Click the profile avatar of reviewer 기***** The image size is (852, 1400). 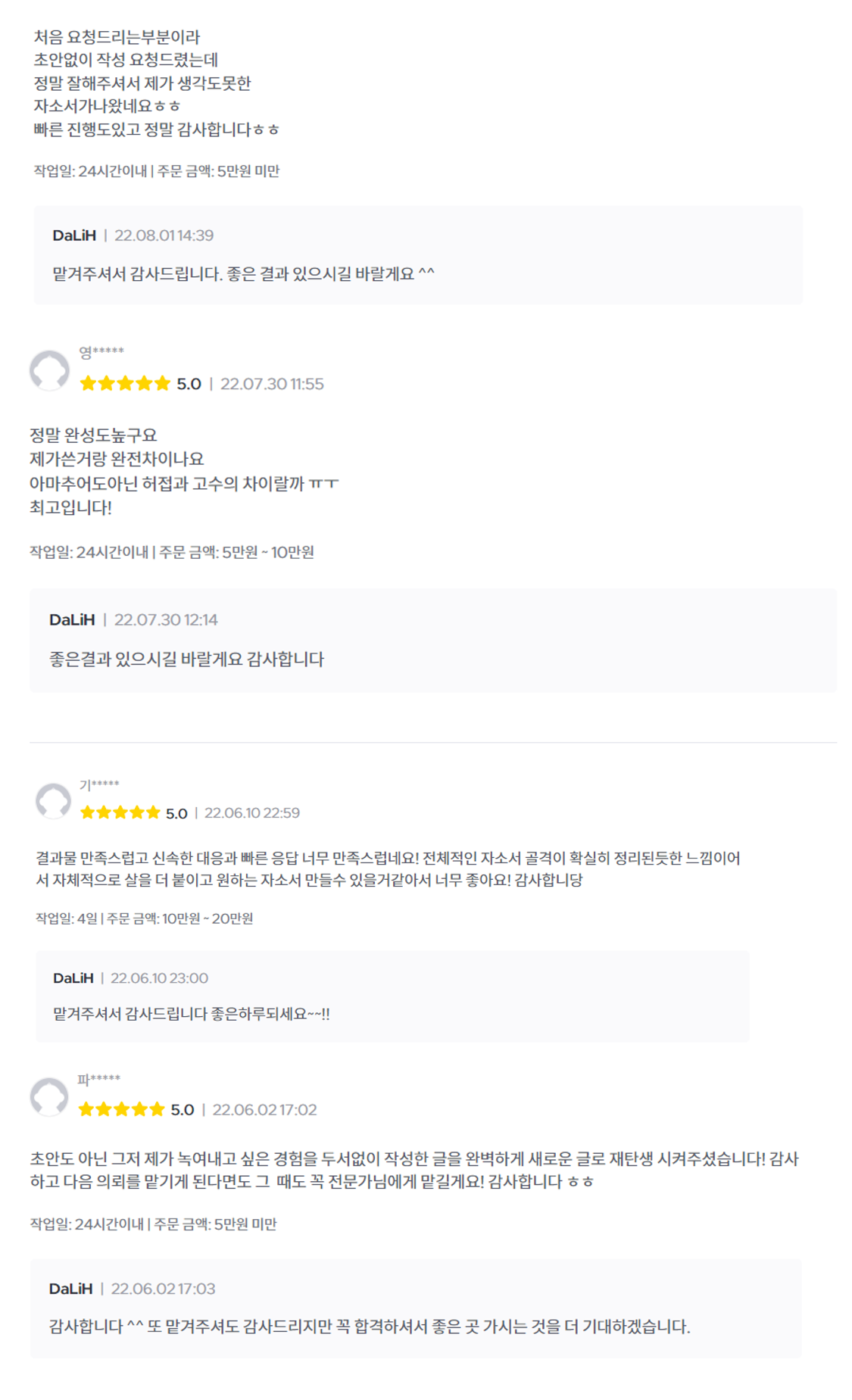(53, 800)
